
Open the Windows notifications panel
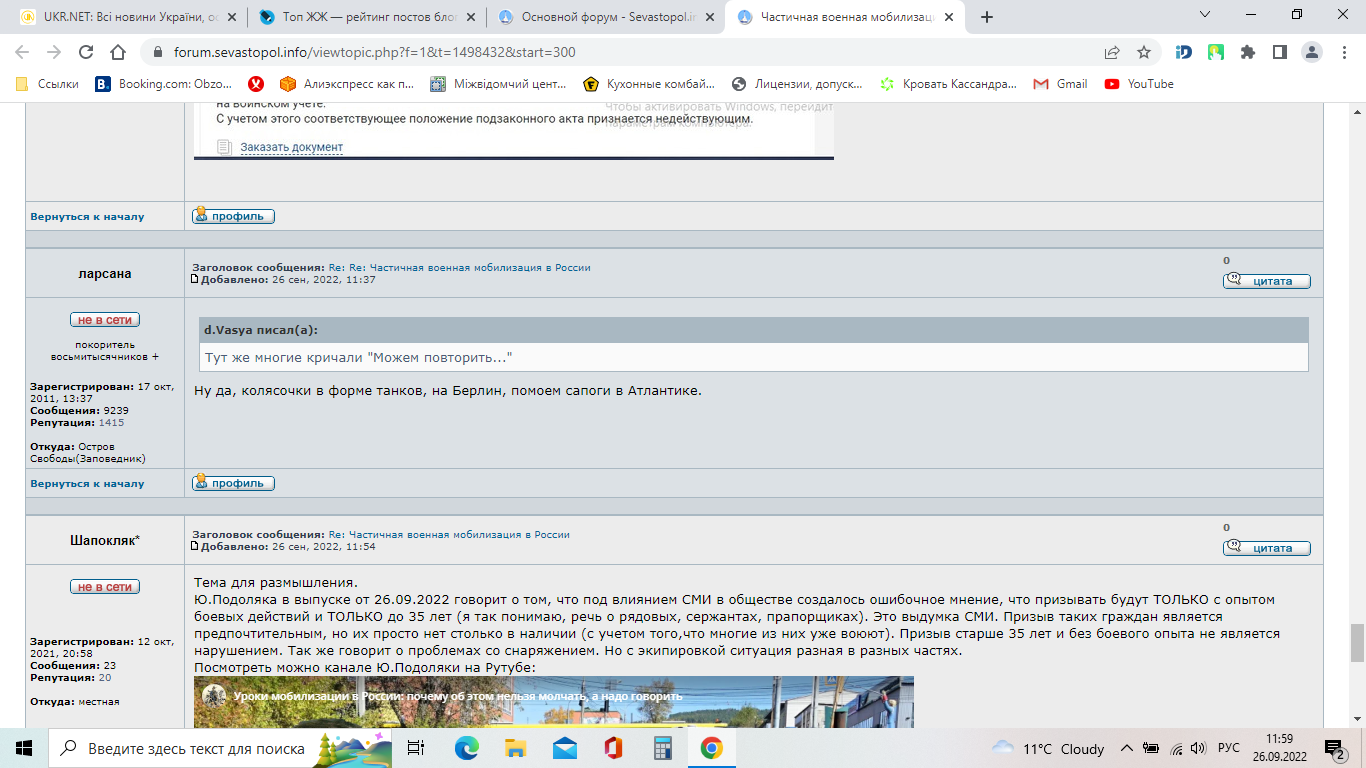[1334, 748]
